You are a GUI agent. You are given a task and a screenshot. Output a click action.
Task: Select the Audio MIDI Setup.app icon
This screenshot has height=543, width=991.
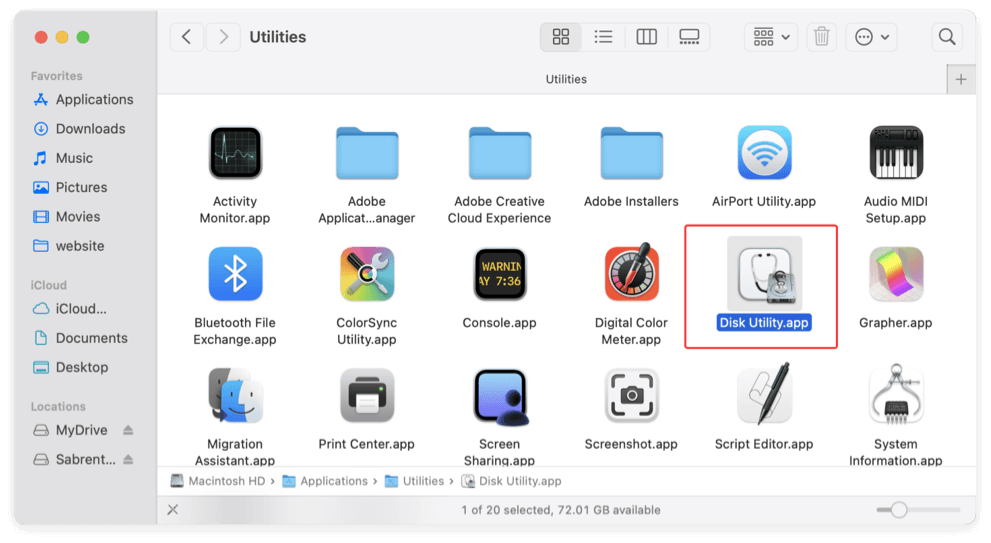click(896, 153)
